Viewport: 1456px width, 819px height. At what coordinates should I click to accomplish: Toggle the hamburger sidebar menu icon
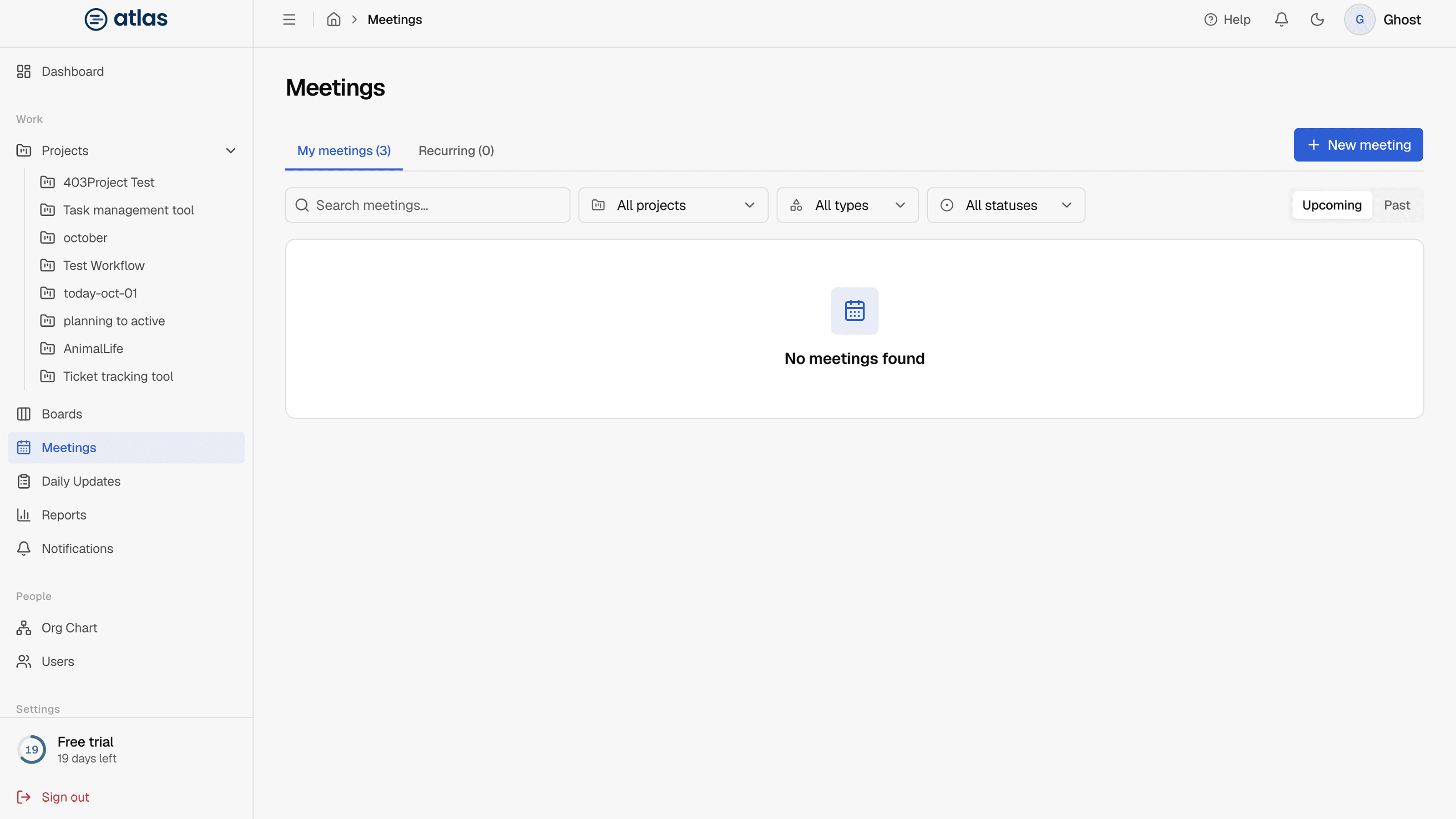click(289, 20)
